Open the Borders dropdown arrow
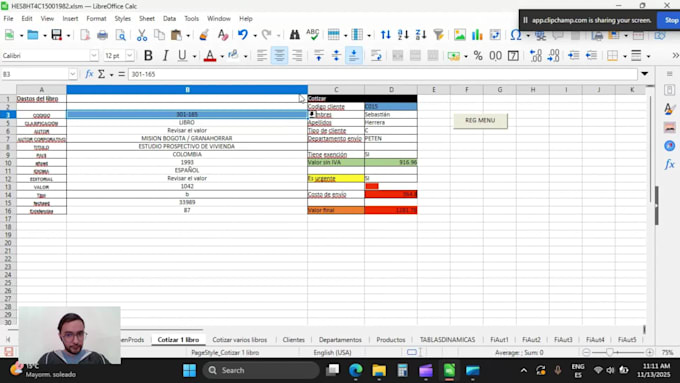The image size is (680, 383). click(x=624, y=56)
